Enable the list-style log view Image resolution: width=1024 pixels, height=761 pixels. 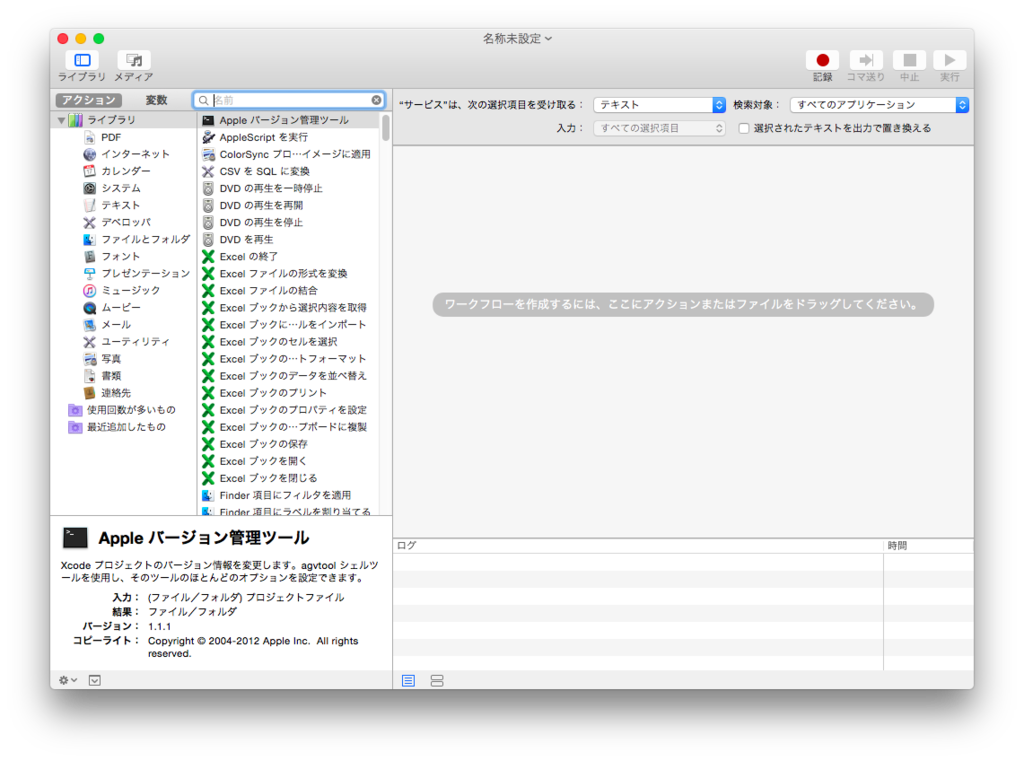(408, 680)
